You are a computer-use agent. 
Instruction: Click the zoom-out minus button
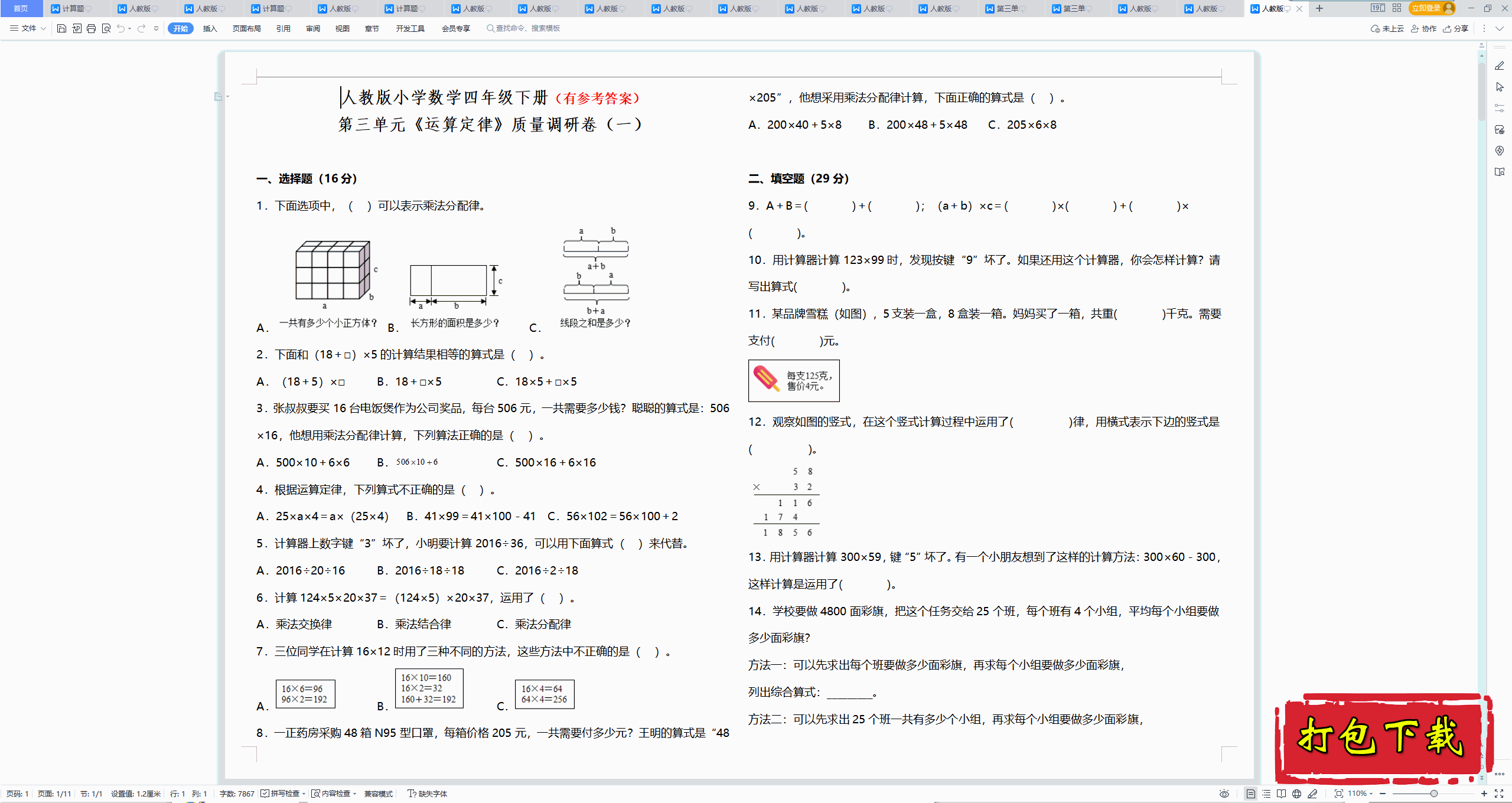(x=1383, y=794)
